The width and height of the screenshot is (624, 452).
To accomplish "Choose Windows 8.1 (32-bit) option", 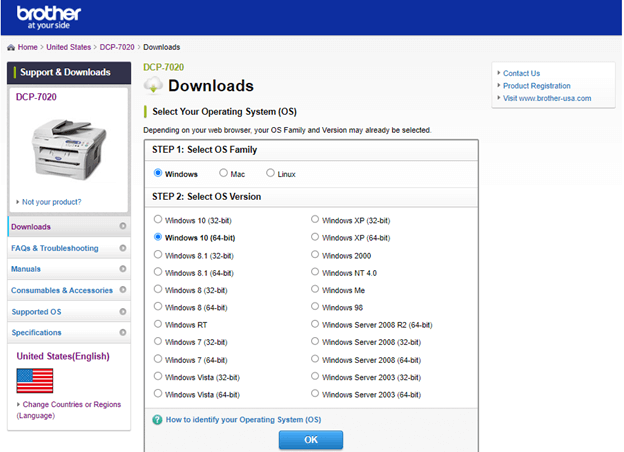I will point(158,254).
